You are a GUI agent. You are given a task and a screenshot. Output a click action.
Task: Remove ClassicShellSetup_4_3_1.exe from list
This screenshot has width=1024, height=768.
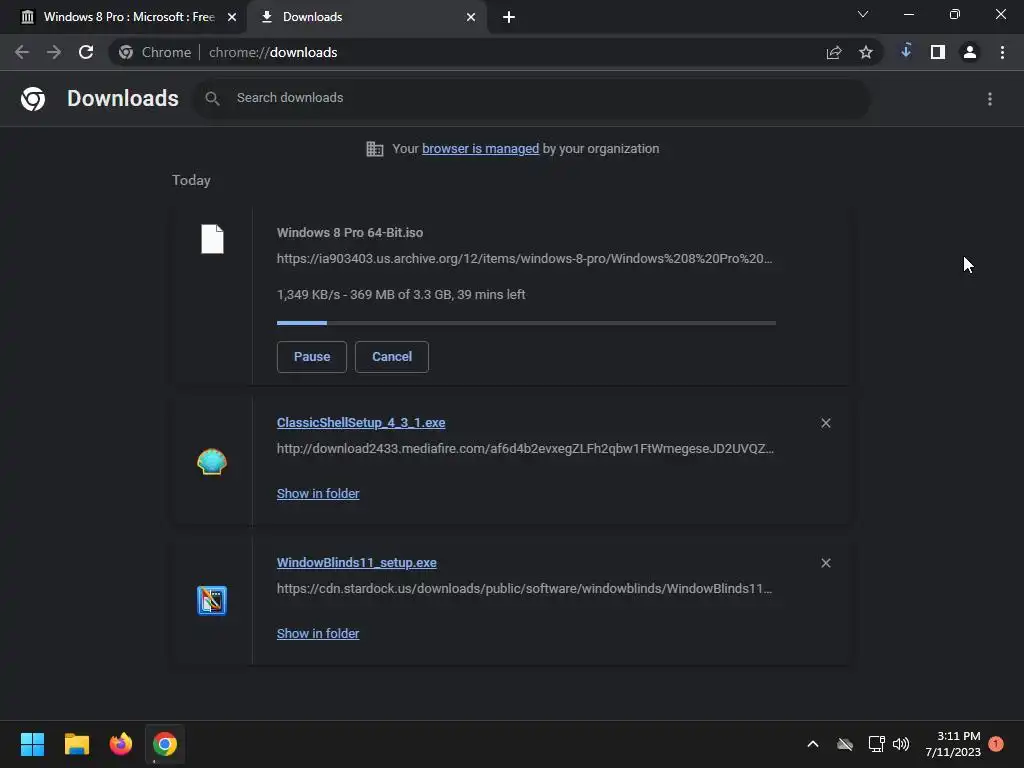coord(826,423)
